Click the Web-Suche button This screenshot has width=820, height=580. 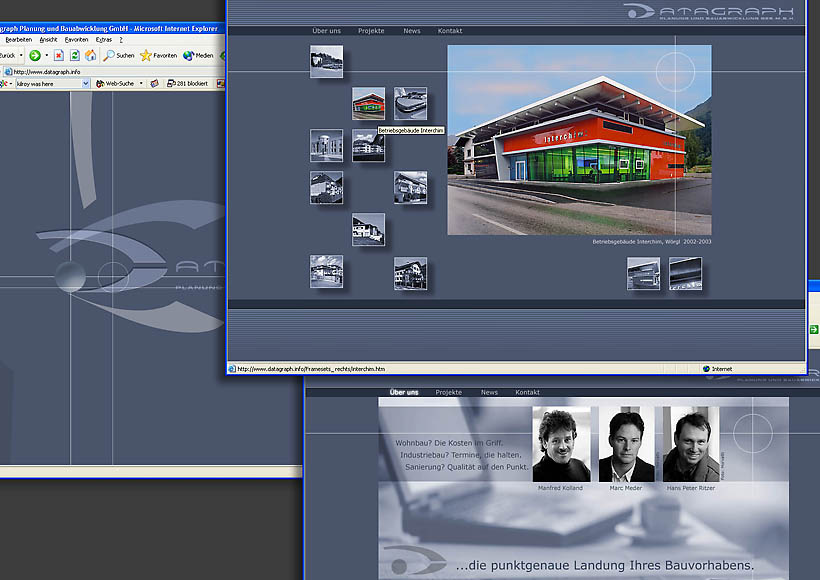118,84
